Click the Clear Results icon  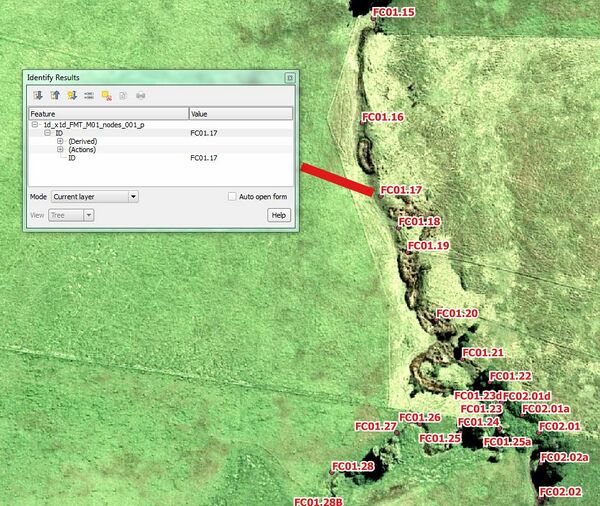click(x=105, y=96)
